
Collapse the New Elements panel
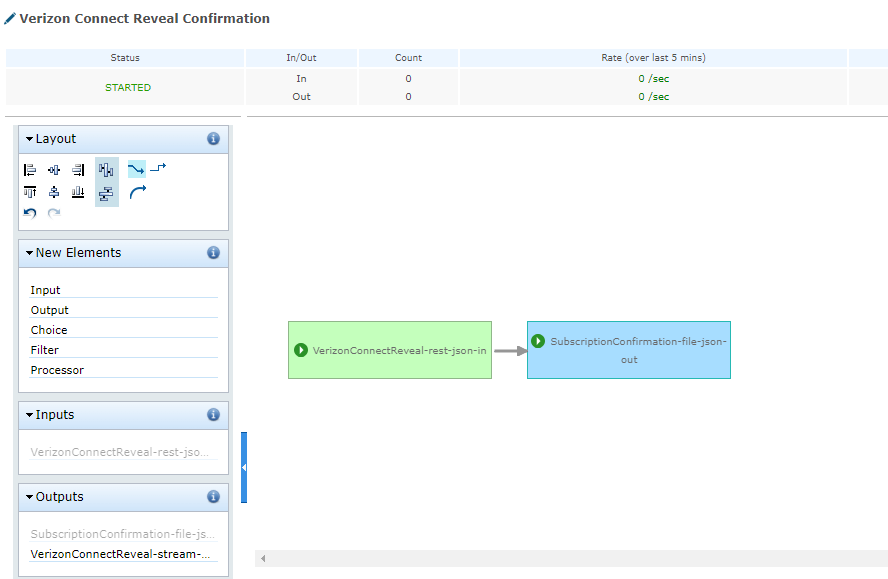pos(29,253)
